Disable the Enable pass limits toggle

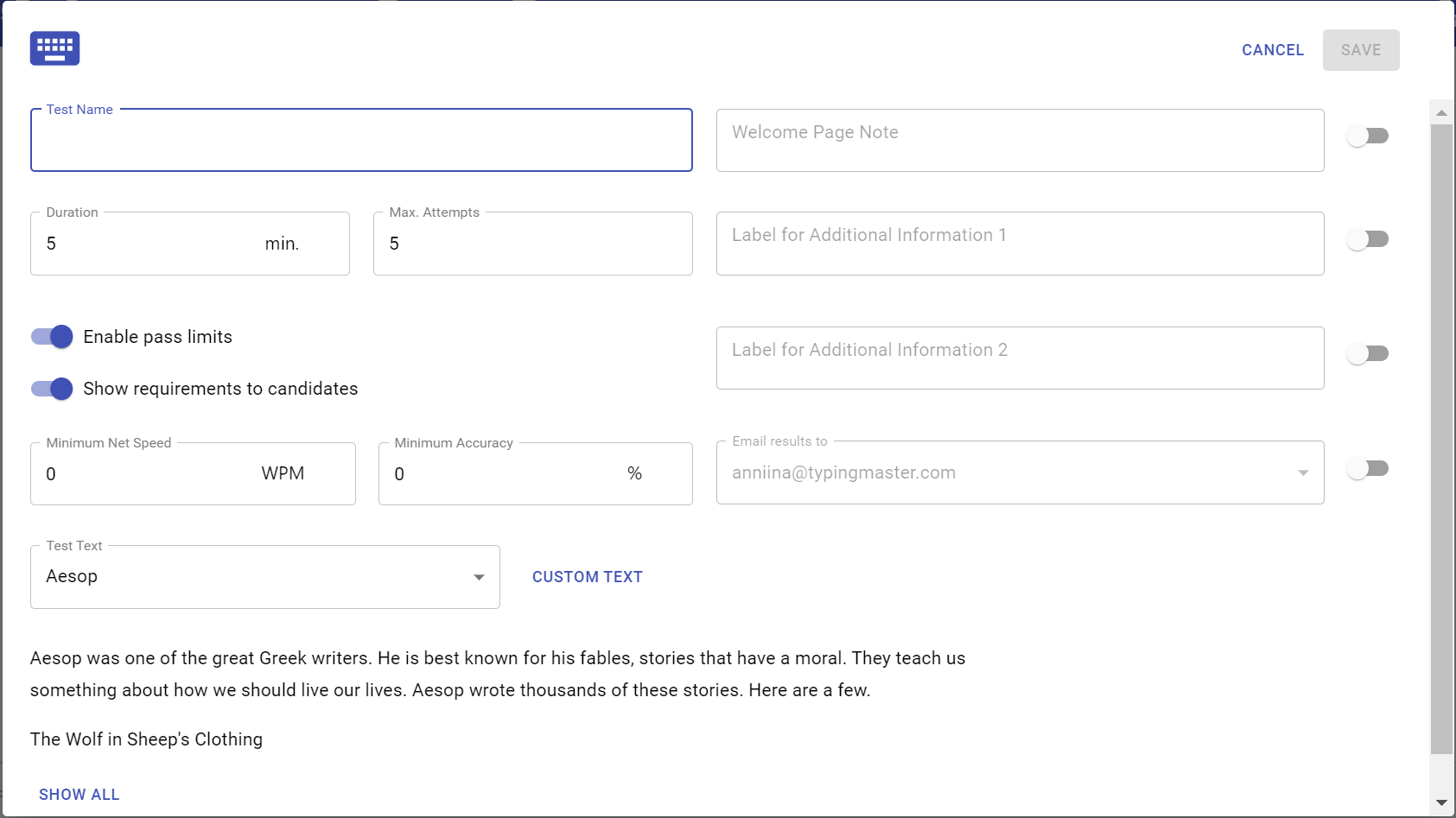pos(51,337)
